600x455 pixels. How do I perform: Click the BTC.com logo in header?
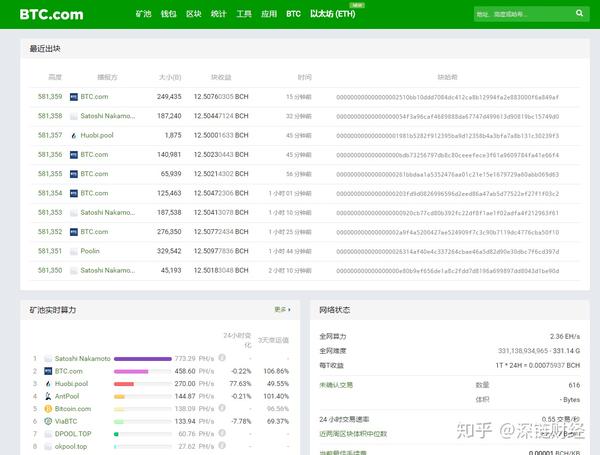pyautogui.click(x=51, y=15)
